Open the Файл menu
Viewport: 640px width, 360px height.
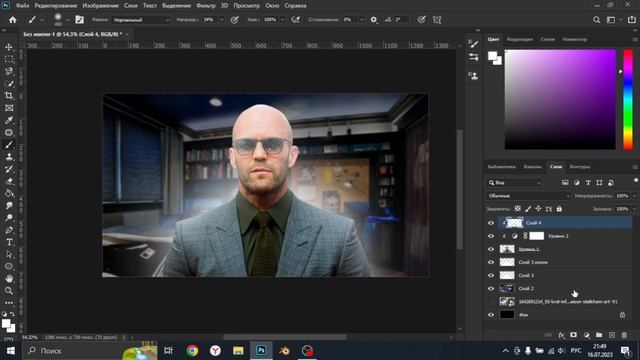pos(22,6)
